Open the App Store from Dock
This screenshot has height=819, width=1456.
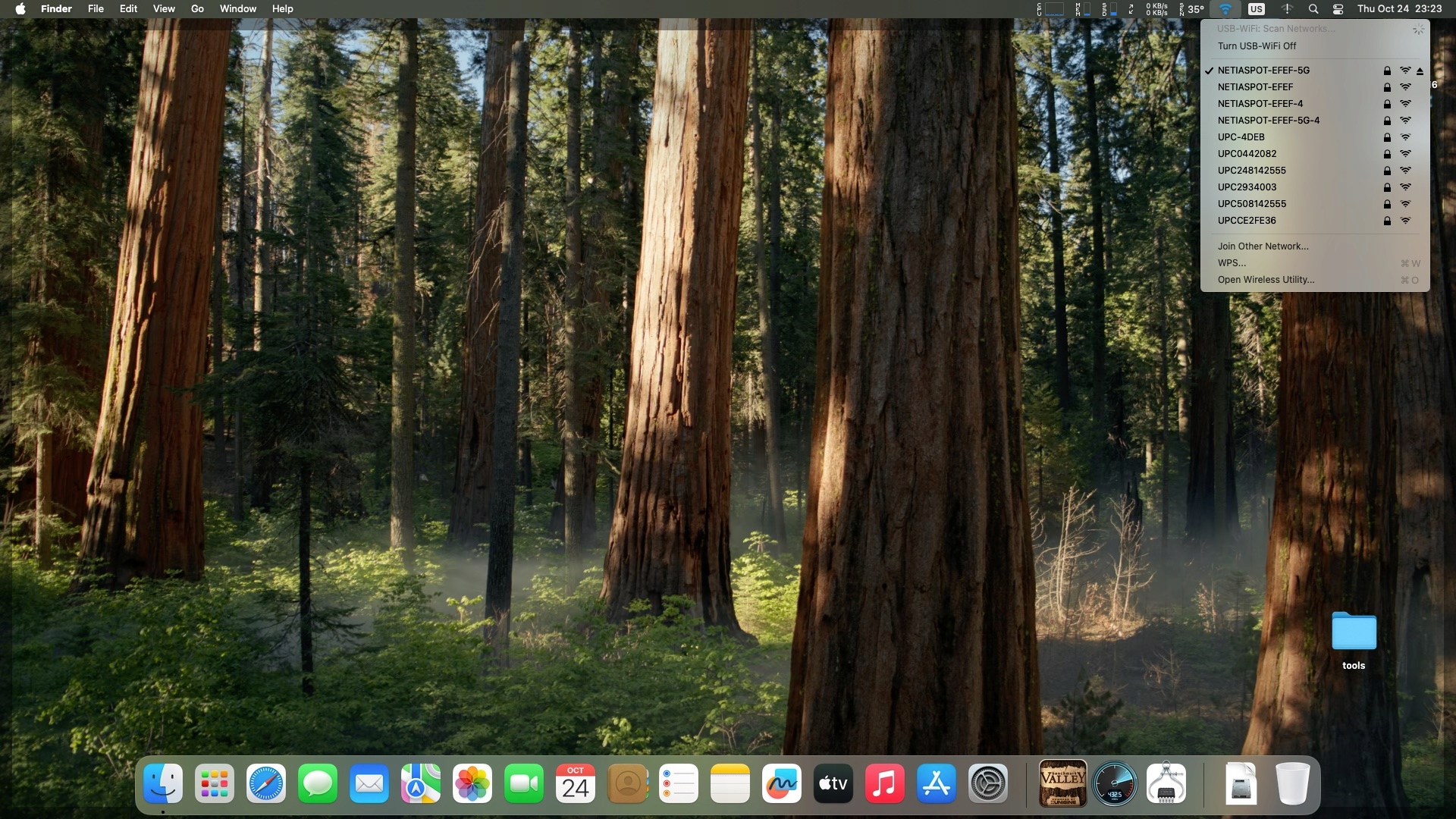tap(937, 784)
